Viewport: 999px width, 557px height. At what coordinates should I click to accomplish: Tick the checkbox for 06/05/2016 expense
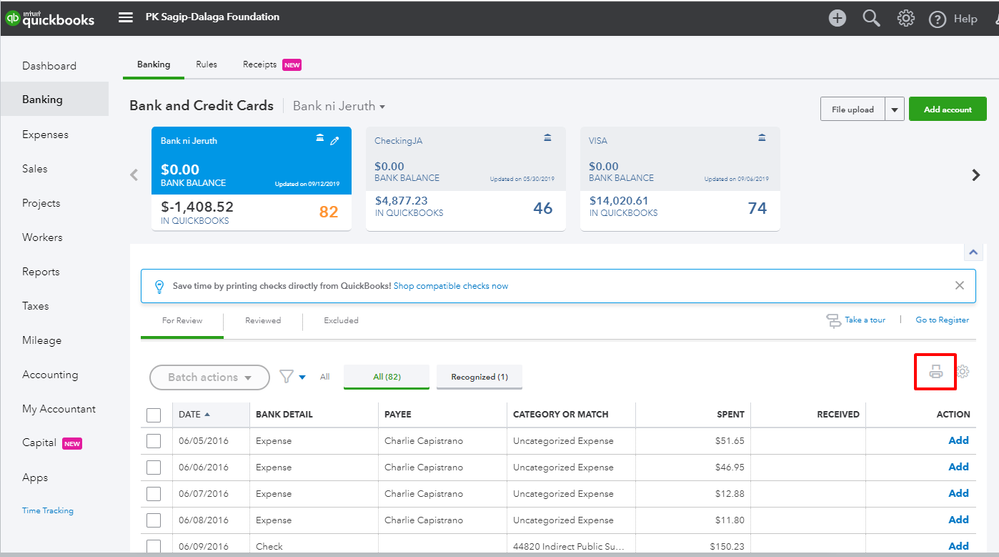point(154,441)
